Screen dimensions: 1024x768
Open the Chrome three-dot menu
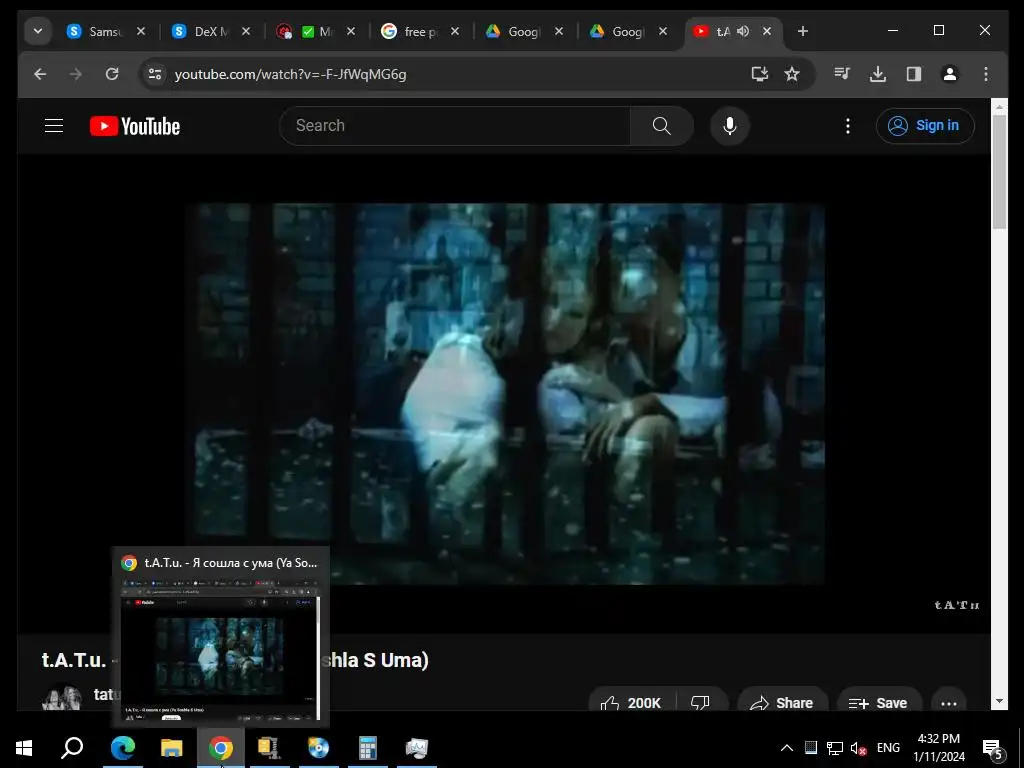pyautogui.click(x=985, y=74)
